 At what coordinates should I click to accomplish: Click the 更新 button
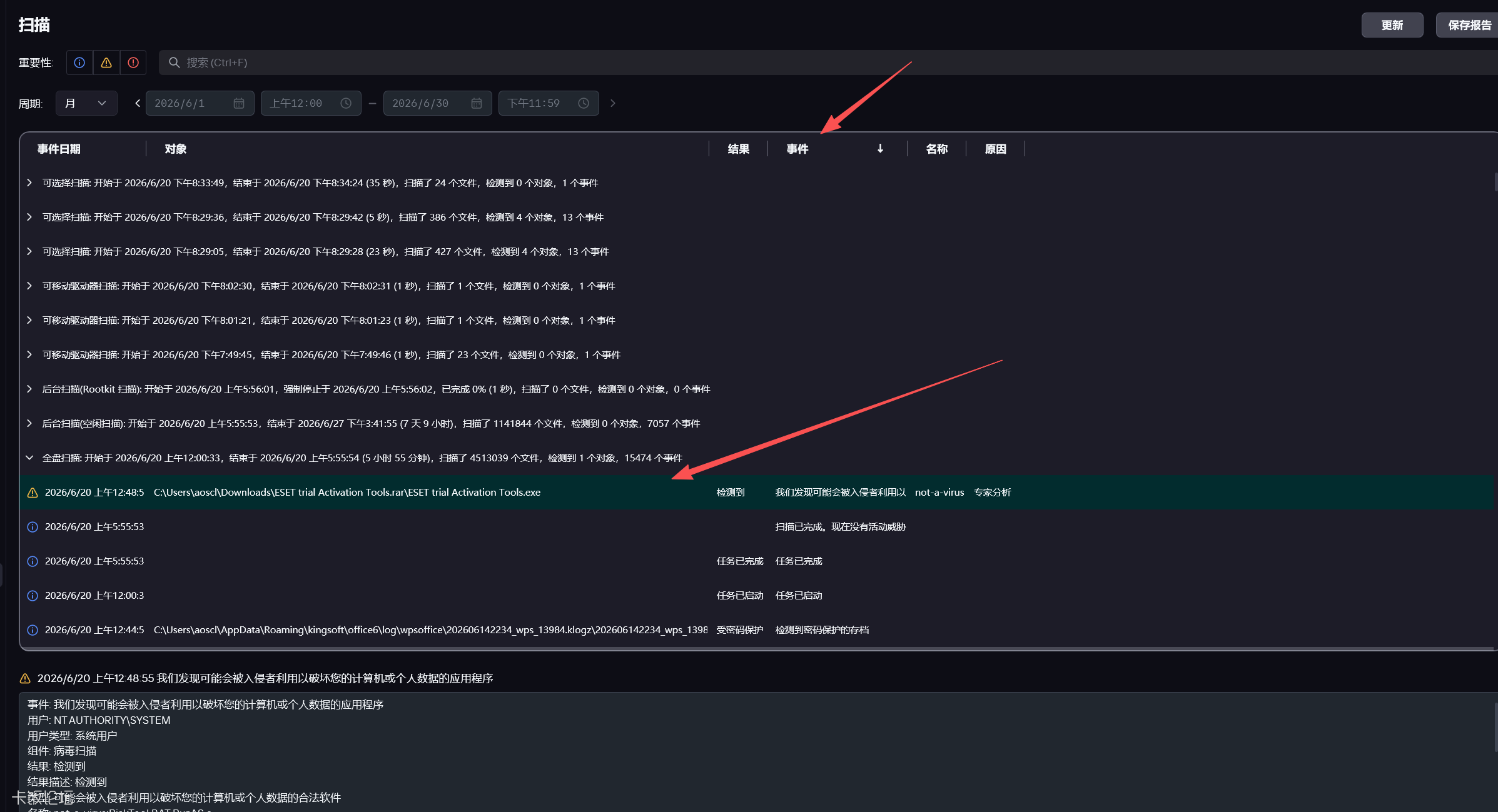(1392, 25)
